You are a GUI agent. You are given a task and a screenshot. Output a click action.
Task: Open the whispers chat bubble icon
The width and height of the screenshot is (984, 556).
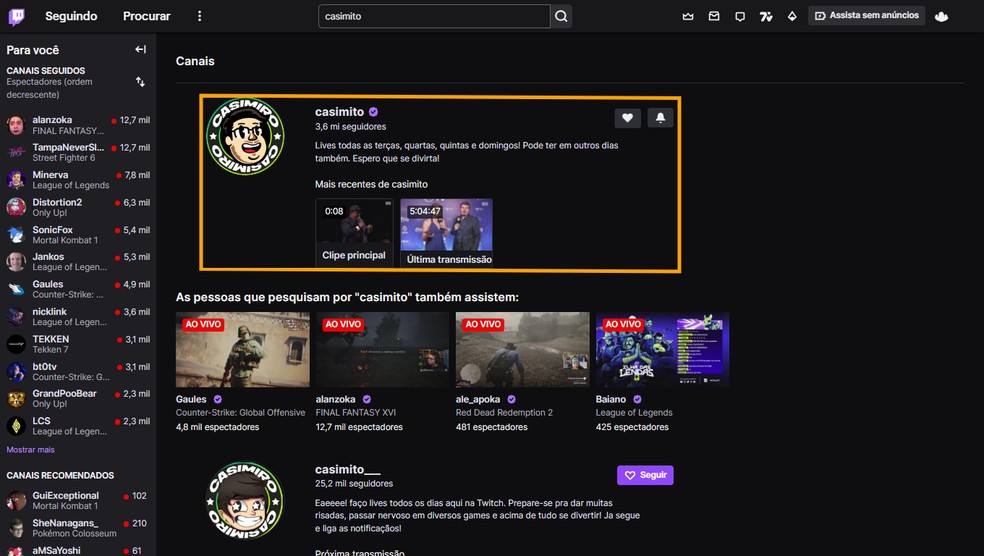click(740, 16)
